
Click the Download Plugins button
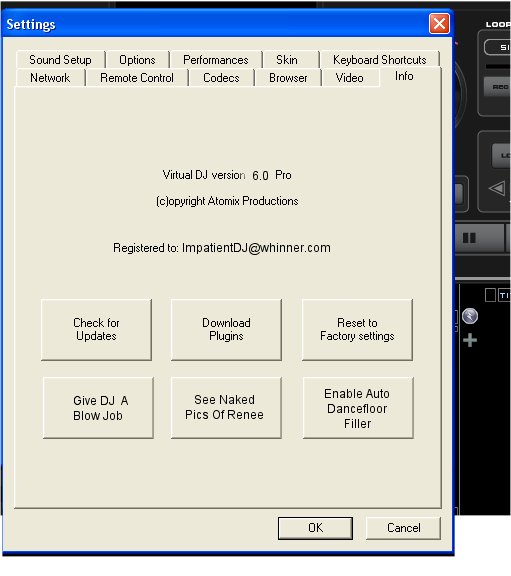[x=226, y=330]
